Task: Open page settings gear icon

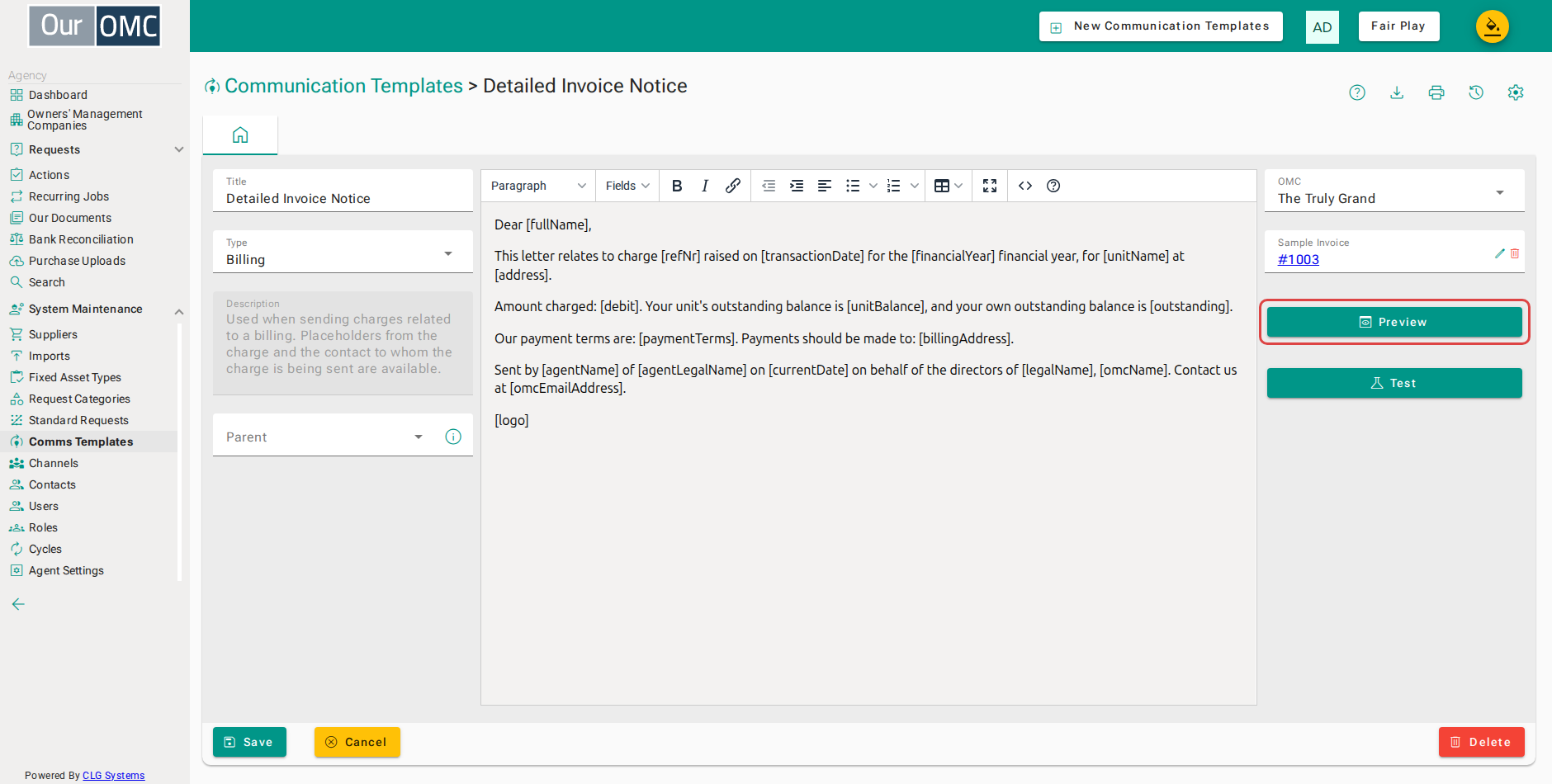Action: click(x=1516, y=92)
